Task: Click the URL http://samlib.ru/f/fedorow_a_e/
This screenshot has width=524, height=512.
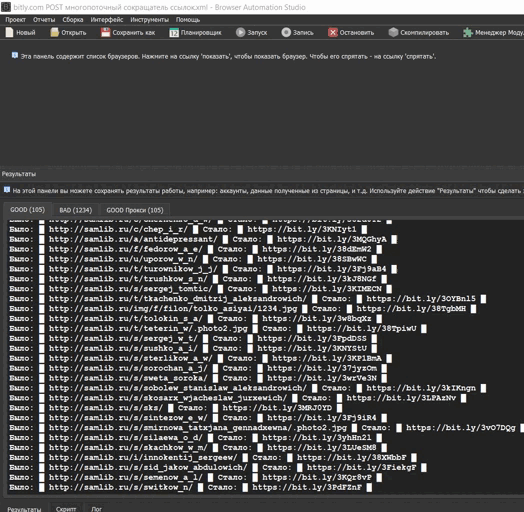Action: click(x=126, y=249)
